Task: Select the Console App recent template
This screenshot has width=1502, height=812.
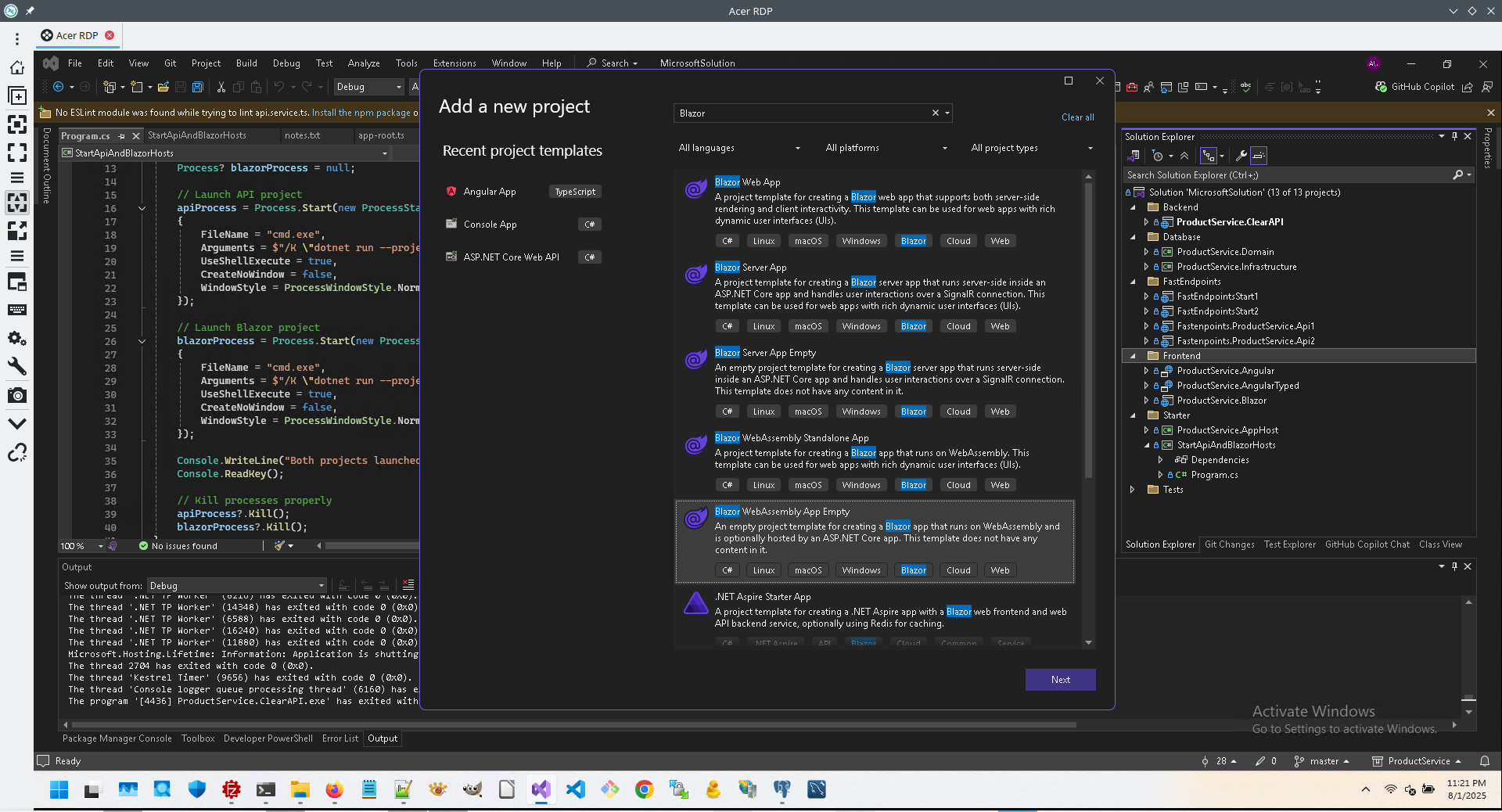Action: click(x=523, y=225)
